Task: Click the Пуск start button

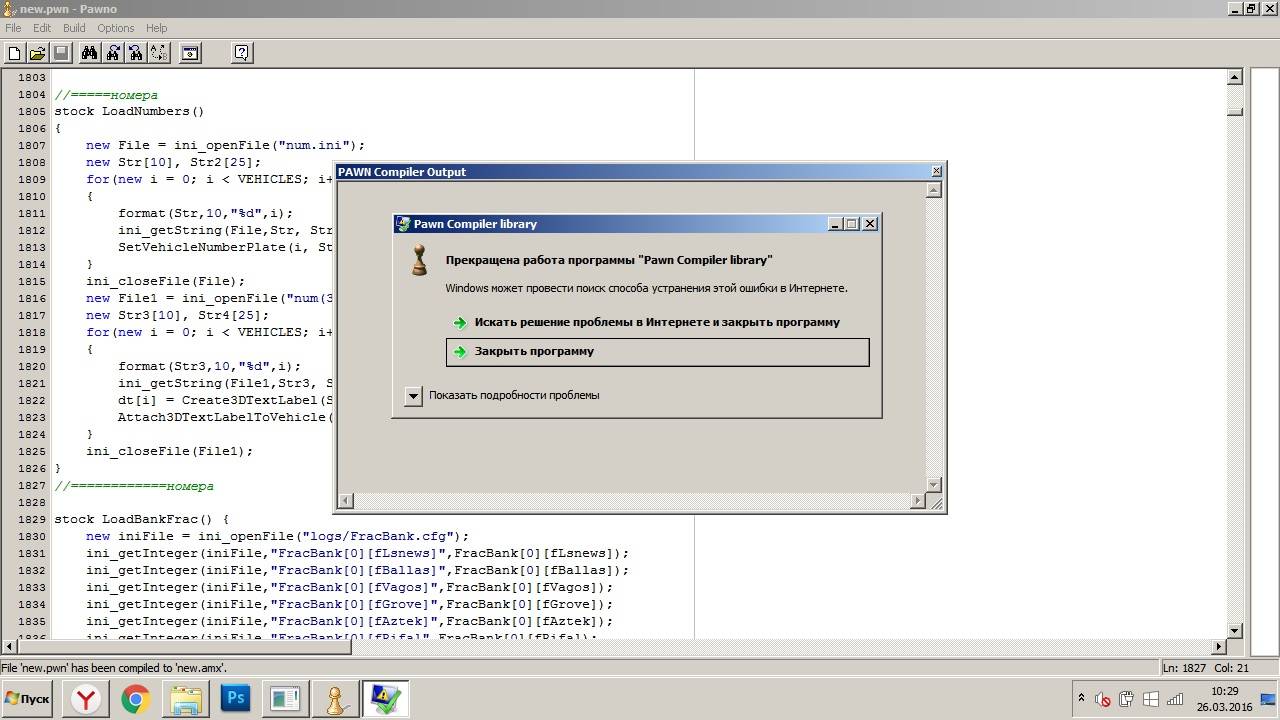Action: click(27, 699)
